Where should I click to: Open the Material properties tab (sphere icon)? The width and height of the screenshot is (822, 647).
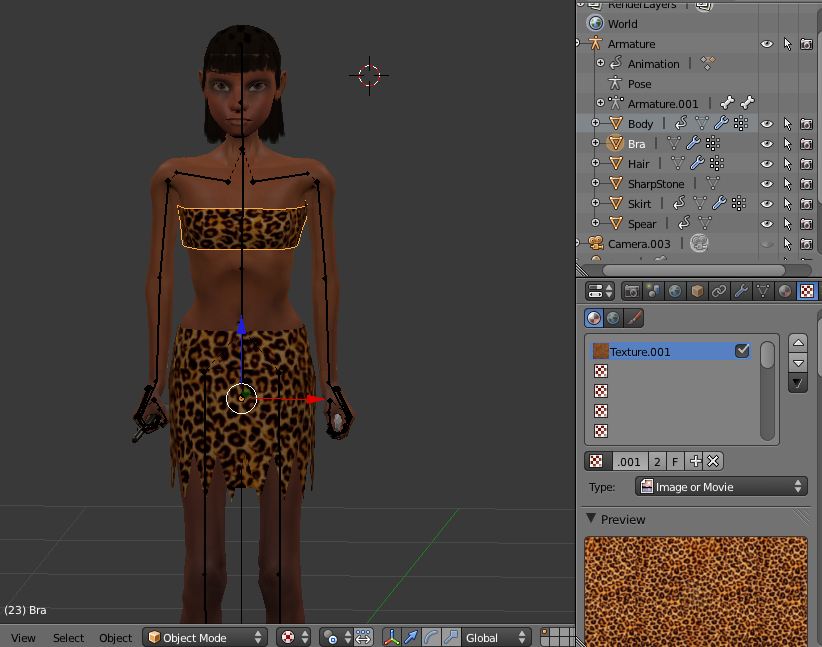coord(786,291)
